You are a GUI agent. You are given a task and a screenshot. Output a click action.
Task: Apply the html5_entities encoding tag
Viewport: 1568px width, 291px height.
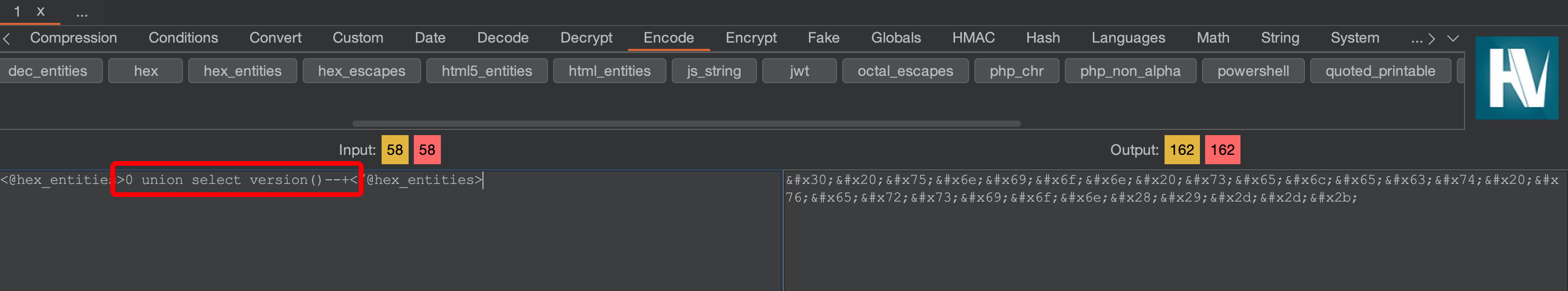pyautogui.click(x=486, y=71)
